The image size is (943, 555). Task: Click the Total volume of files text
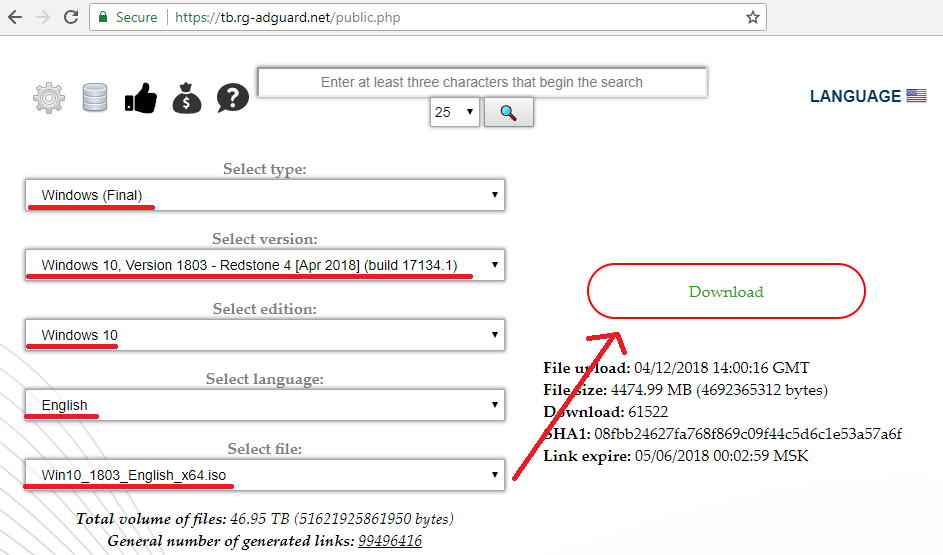pyautogui.click(x=265, y=518)
